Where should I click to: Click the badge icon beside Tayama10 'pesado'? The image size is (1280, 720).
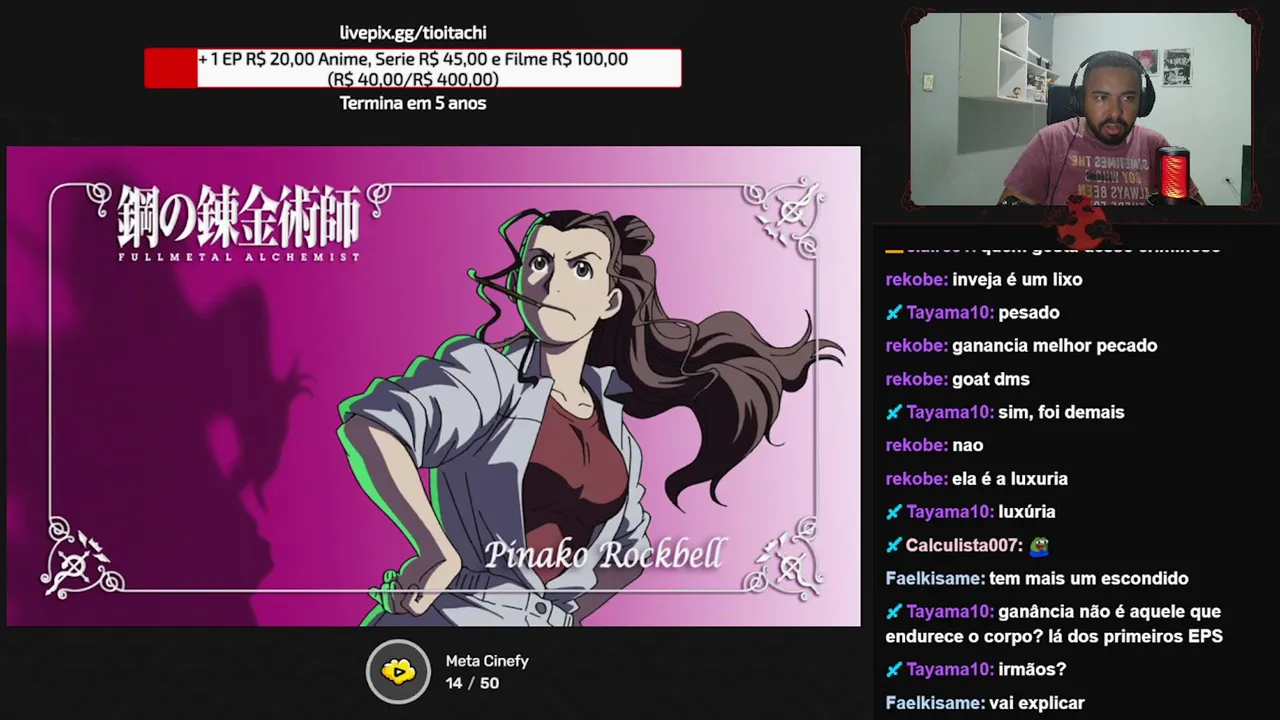[x=894, y=313]
